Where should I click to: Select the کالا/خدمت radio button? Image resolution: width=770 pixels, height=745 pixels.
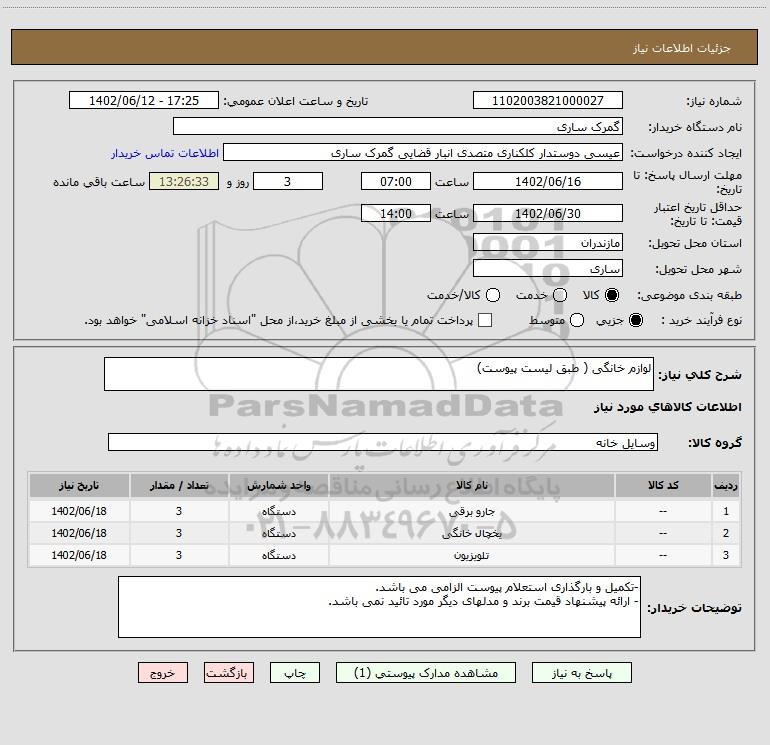coord(493,295)
